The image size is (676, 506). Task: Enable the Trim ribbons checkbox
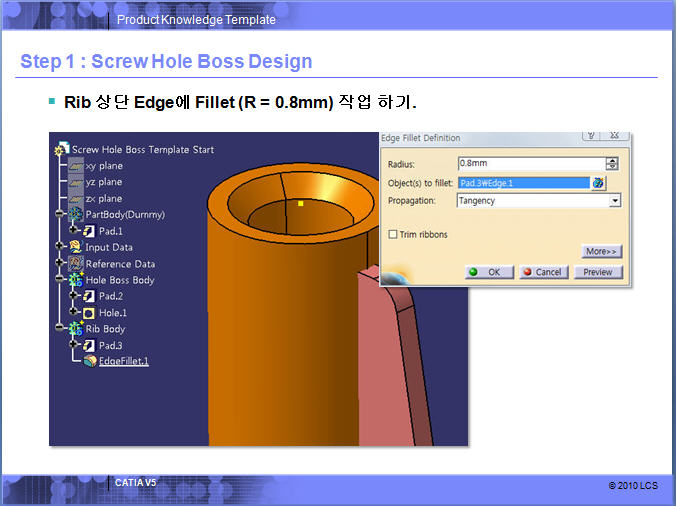(392, 234)
